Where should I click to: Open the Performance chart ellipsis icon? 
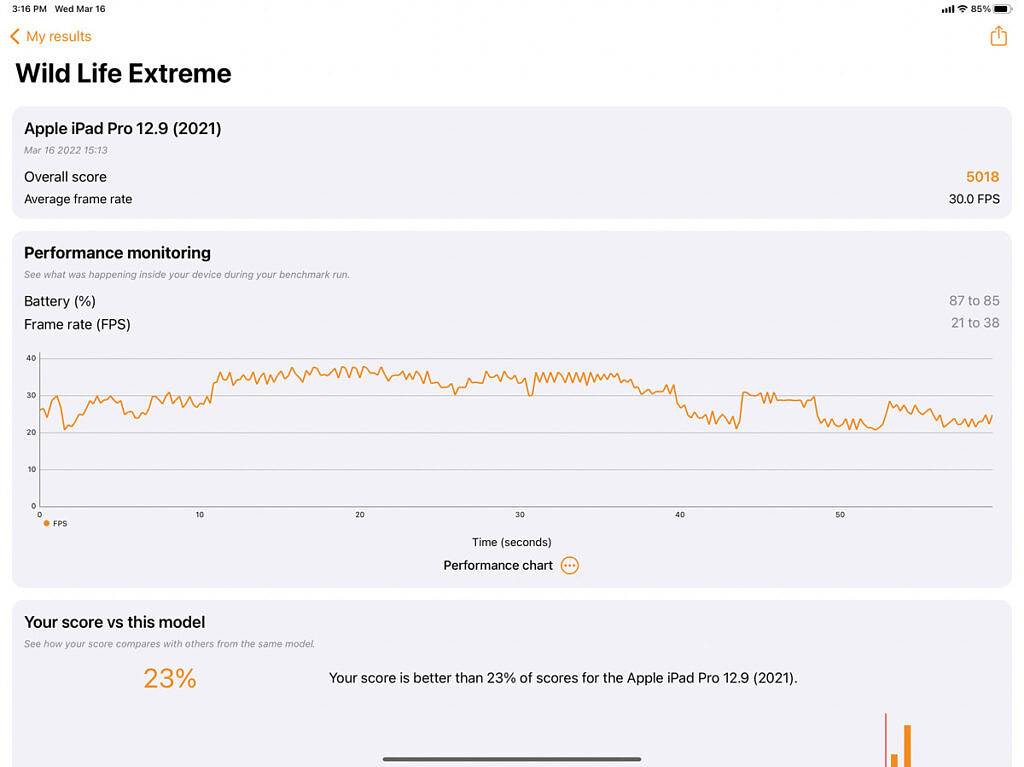click(569, 565)
